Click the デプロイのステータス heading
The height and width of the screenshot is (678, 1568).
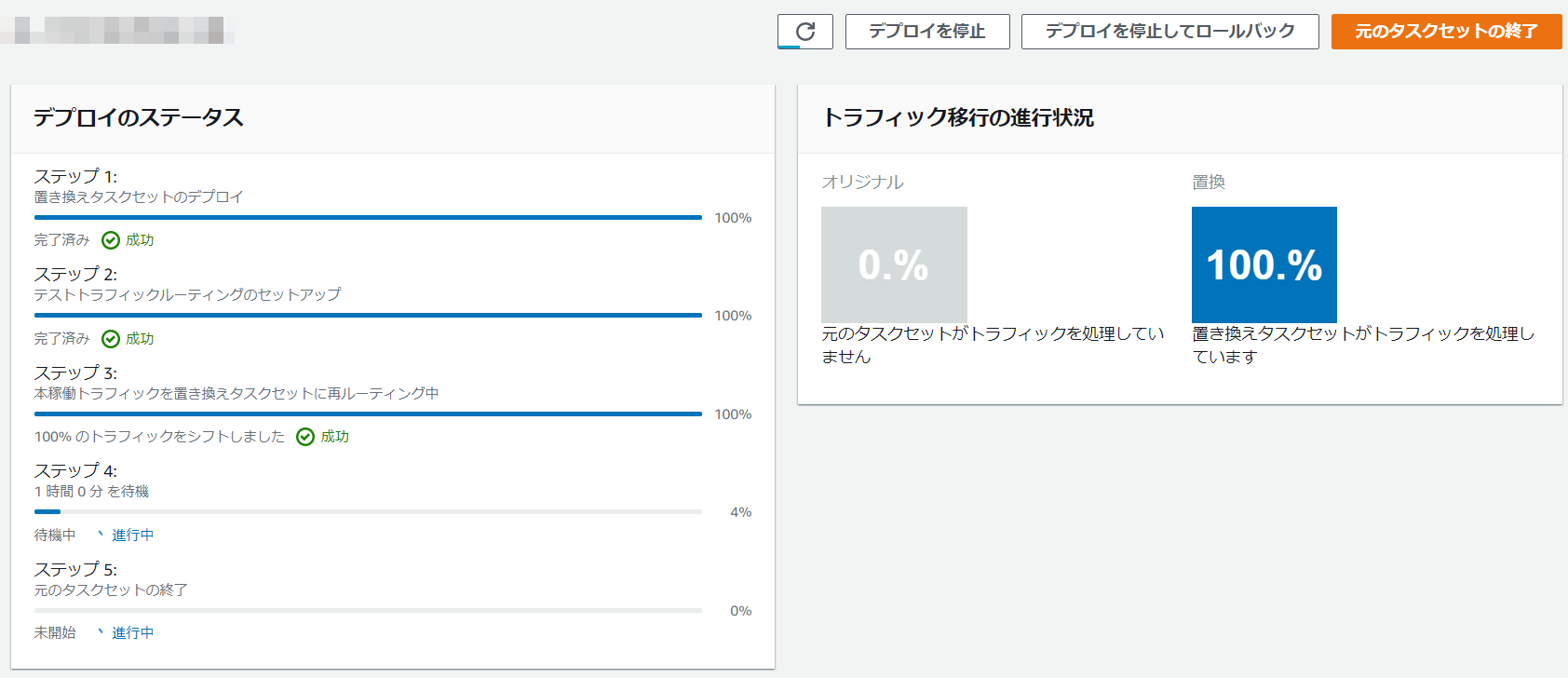click(x=139, y=117)
